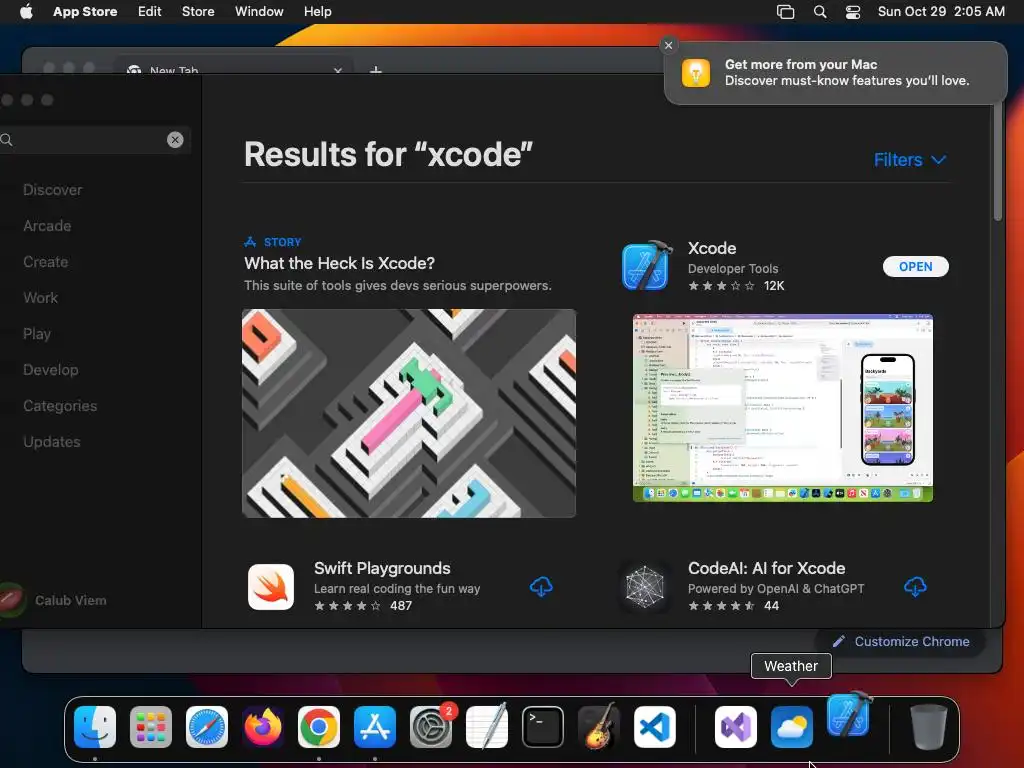Click the search magnifier icon in sidebar
Viewport: 1024px width, 768px height.
pyautogui.click(x=7, y=140)
